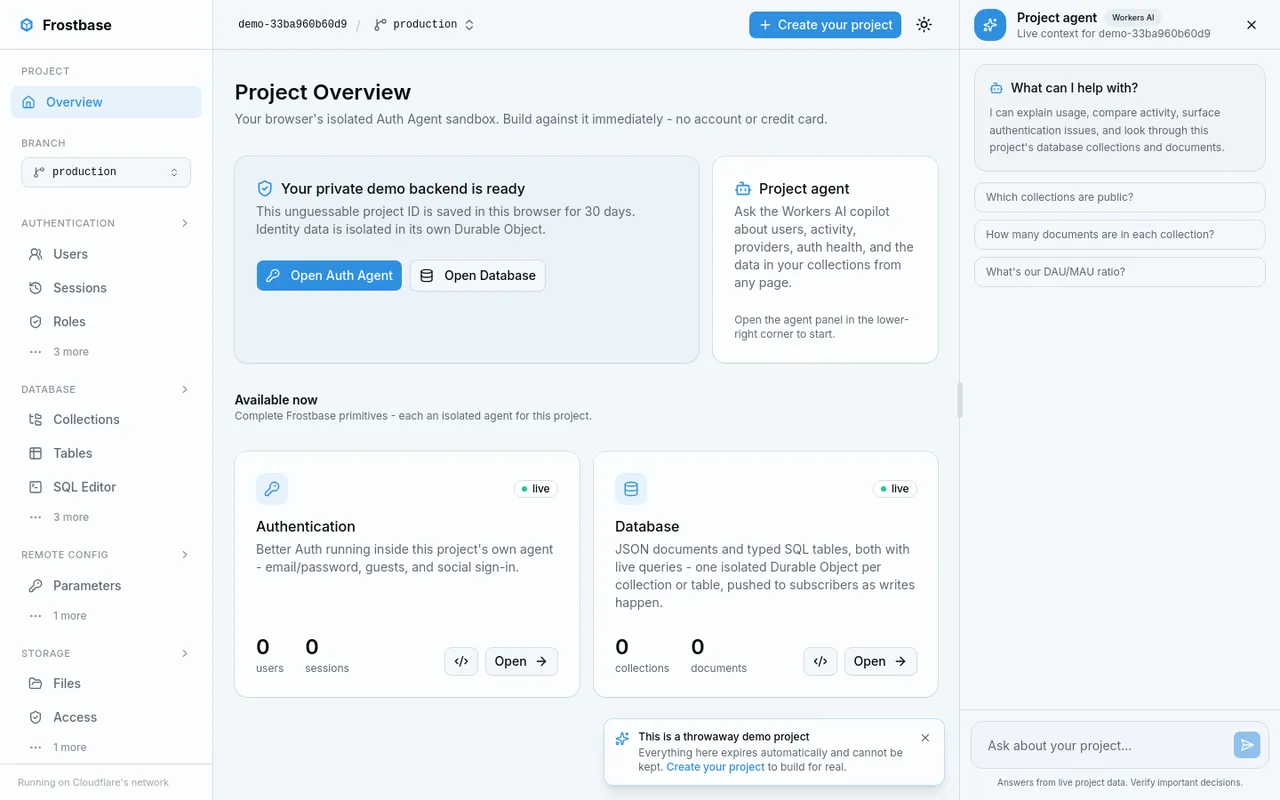Open Access under Storage
This screenshot has width=1280, height=800.
coord(106,717)
